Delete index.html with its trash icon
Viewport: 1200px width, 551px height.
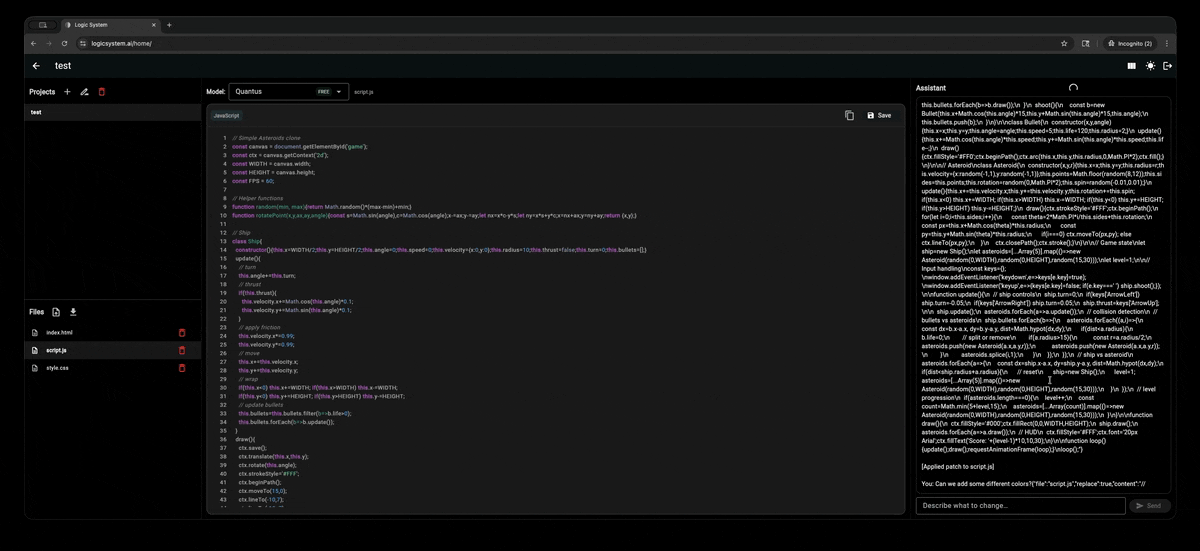point(182,333)
